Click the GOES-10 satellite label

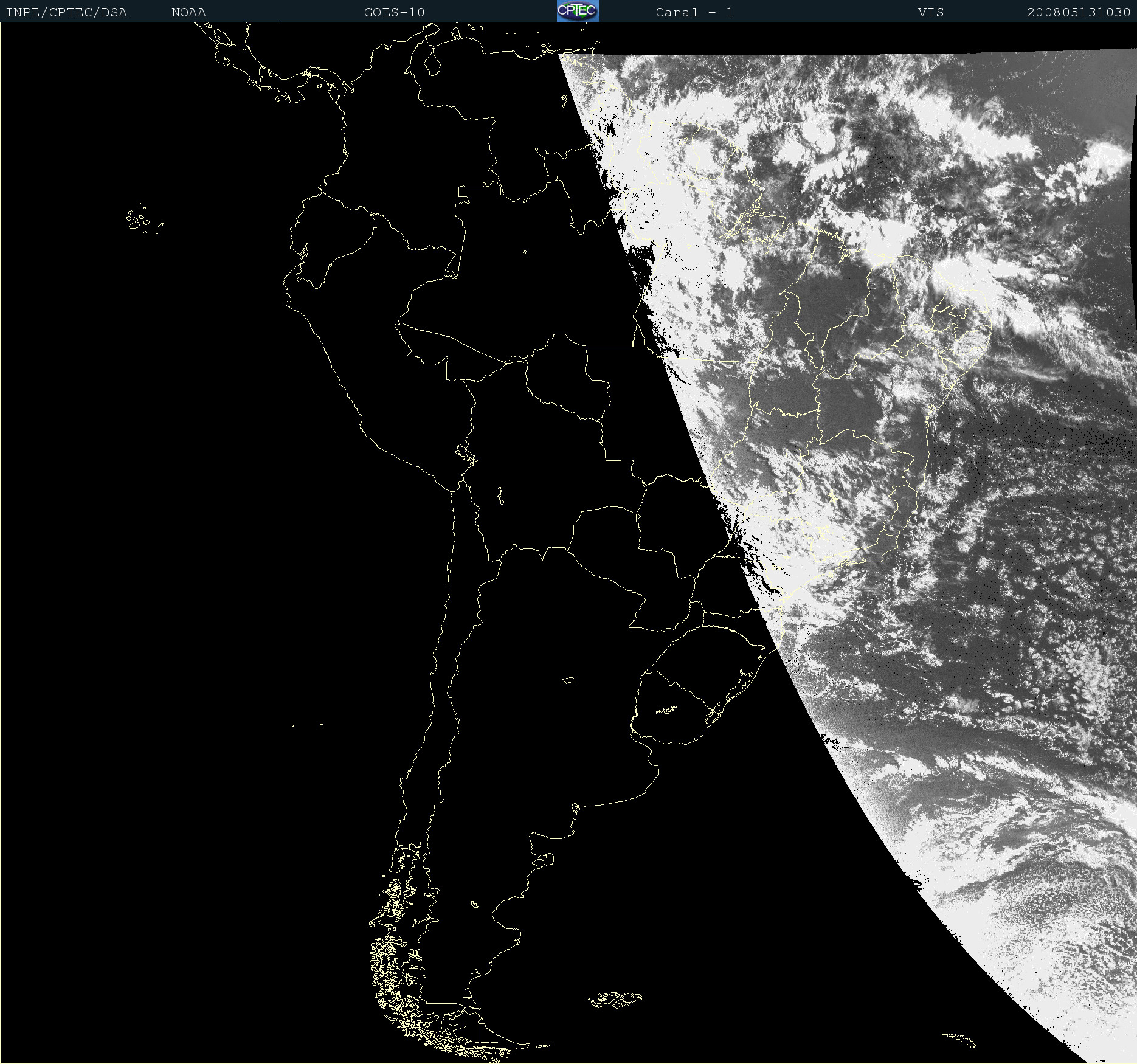[394, 13]
